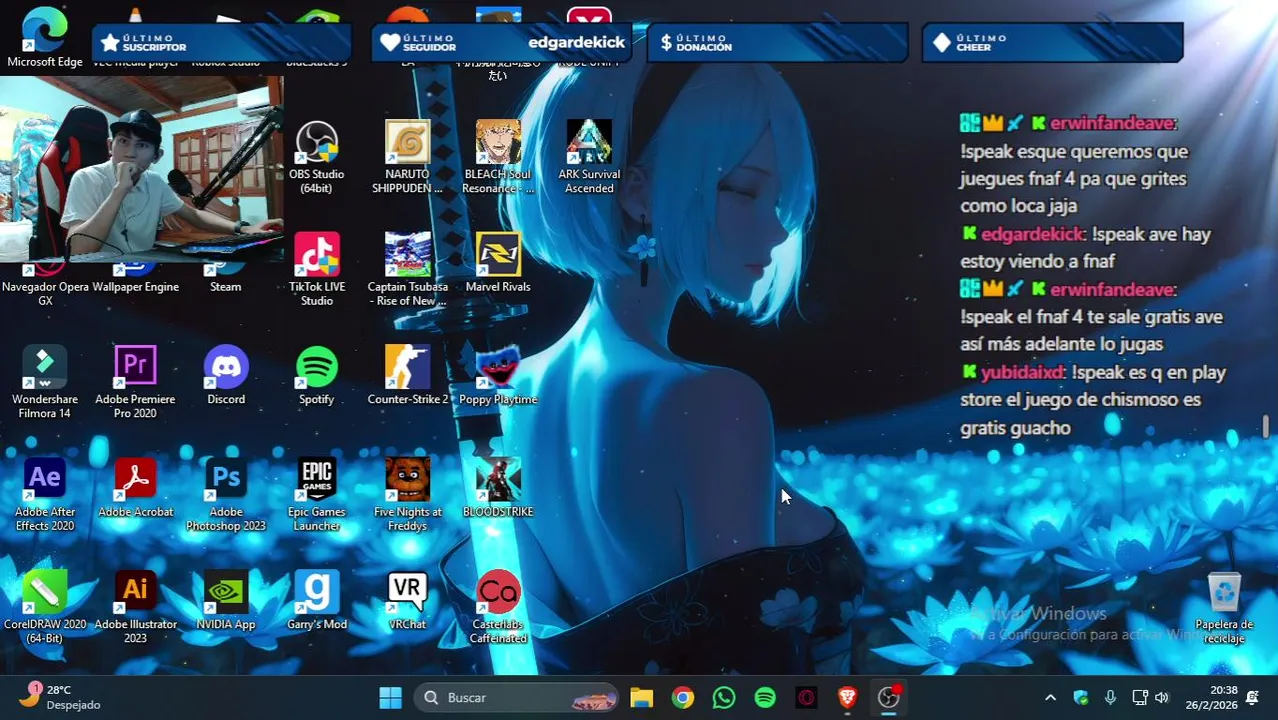Click Último Cheer overlay banner
This screenshot has width=1278, height=720.
(x=1052, y=42)
